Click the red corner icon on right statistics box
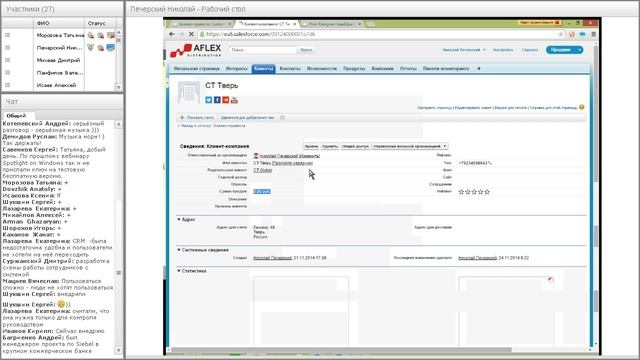The width and height of the screenshot is (640, 360). (550, 280)
